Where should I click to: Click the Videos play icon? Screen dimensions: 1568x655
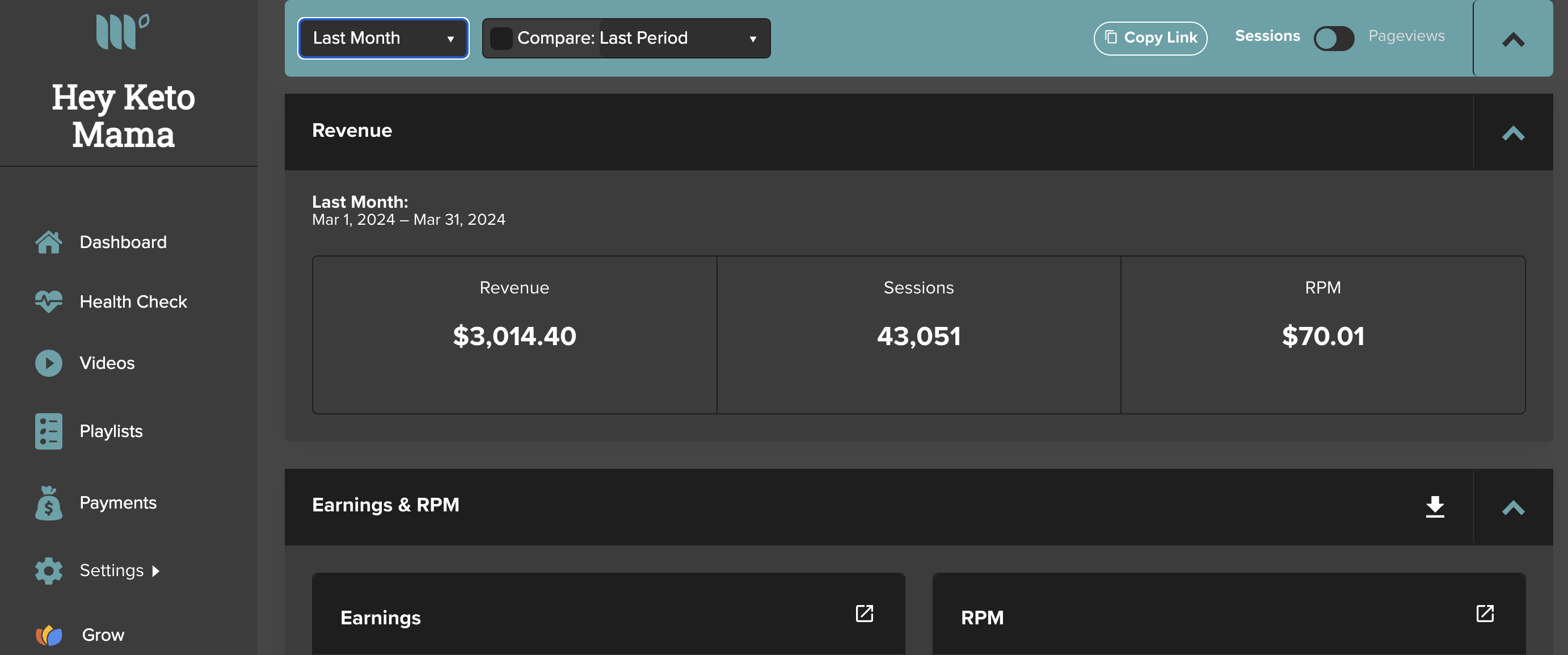[49, 363]
